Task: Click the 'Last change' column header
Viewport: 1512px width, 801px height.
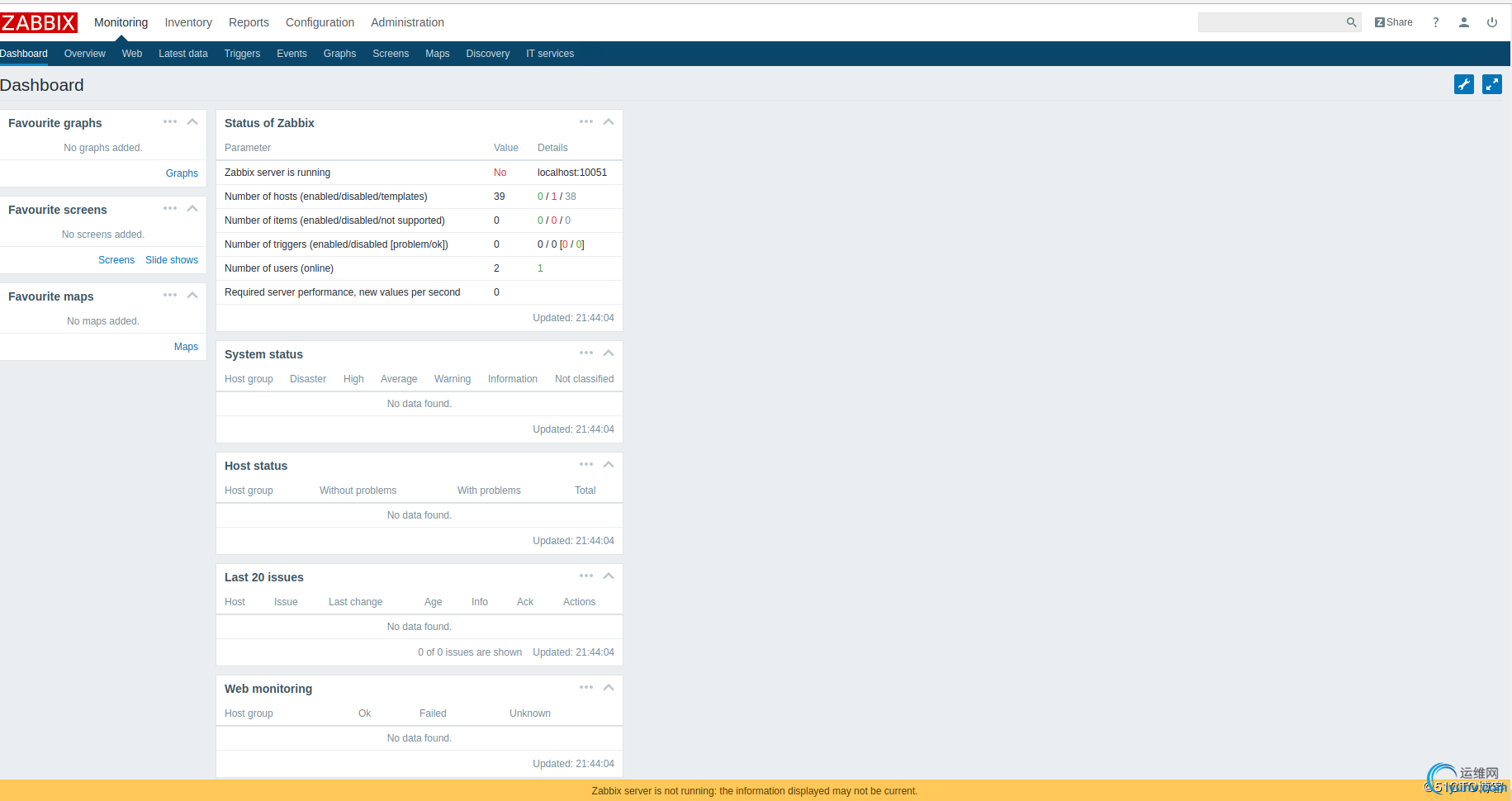Action: [x=355, y=602]
